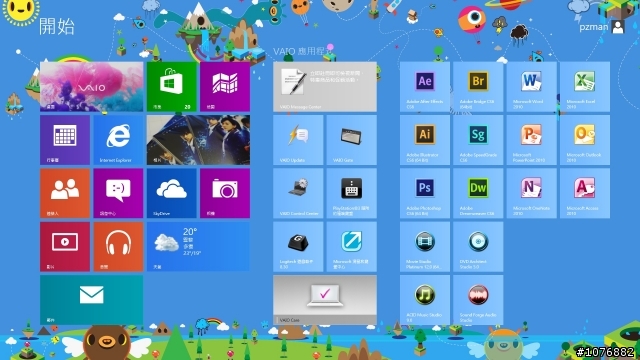
Task: Open the Video tile
Action: click(65, 247)
